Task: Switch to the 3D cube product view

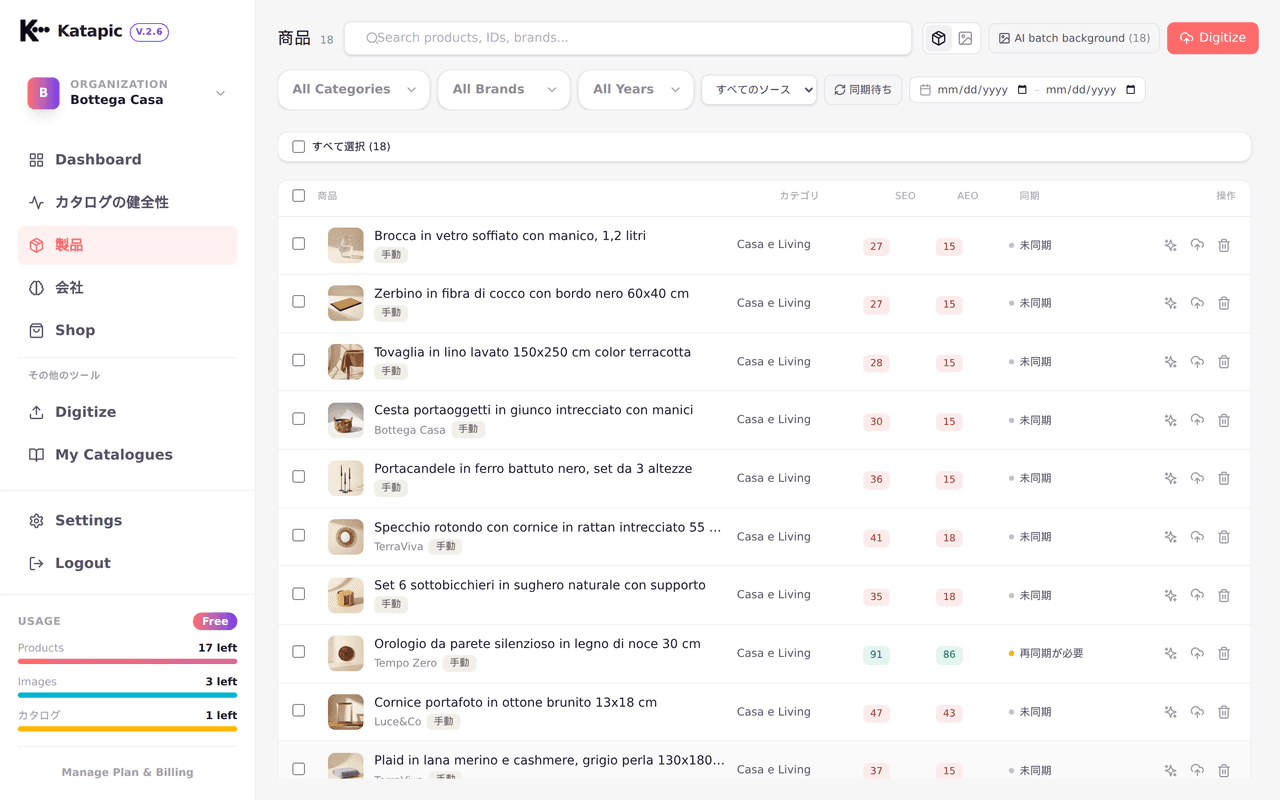Action: point(938,38)
